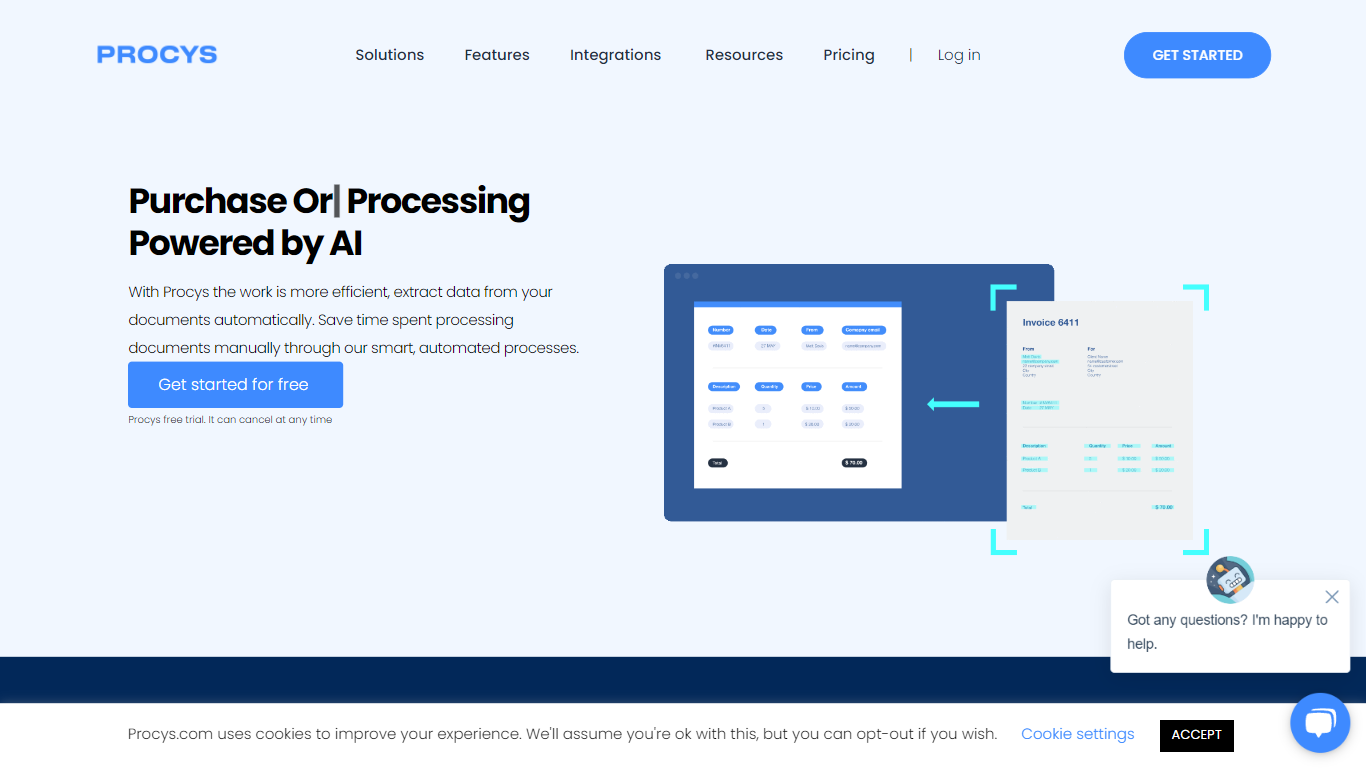Click the extracted data table panel
Screen dimensions: 1366x768
pyautogui.click(x=797, y=395)
